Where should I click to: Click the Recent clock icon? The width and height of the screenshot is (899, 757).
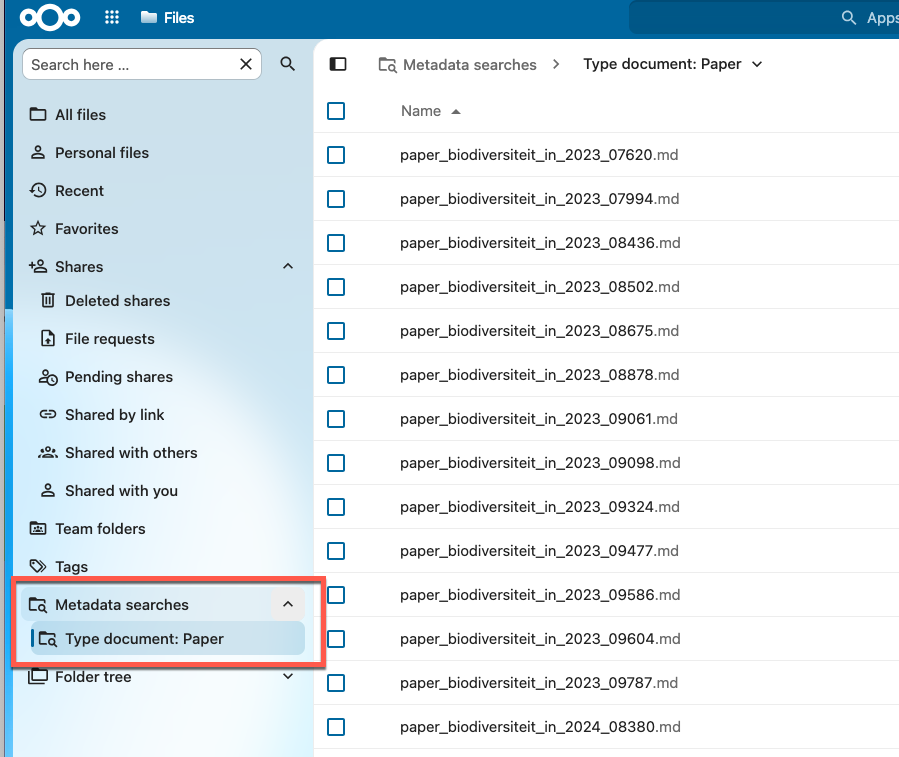click(x=38, y=190)
